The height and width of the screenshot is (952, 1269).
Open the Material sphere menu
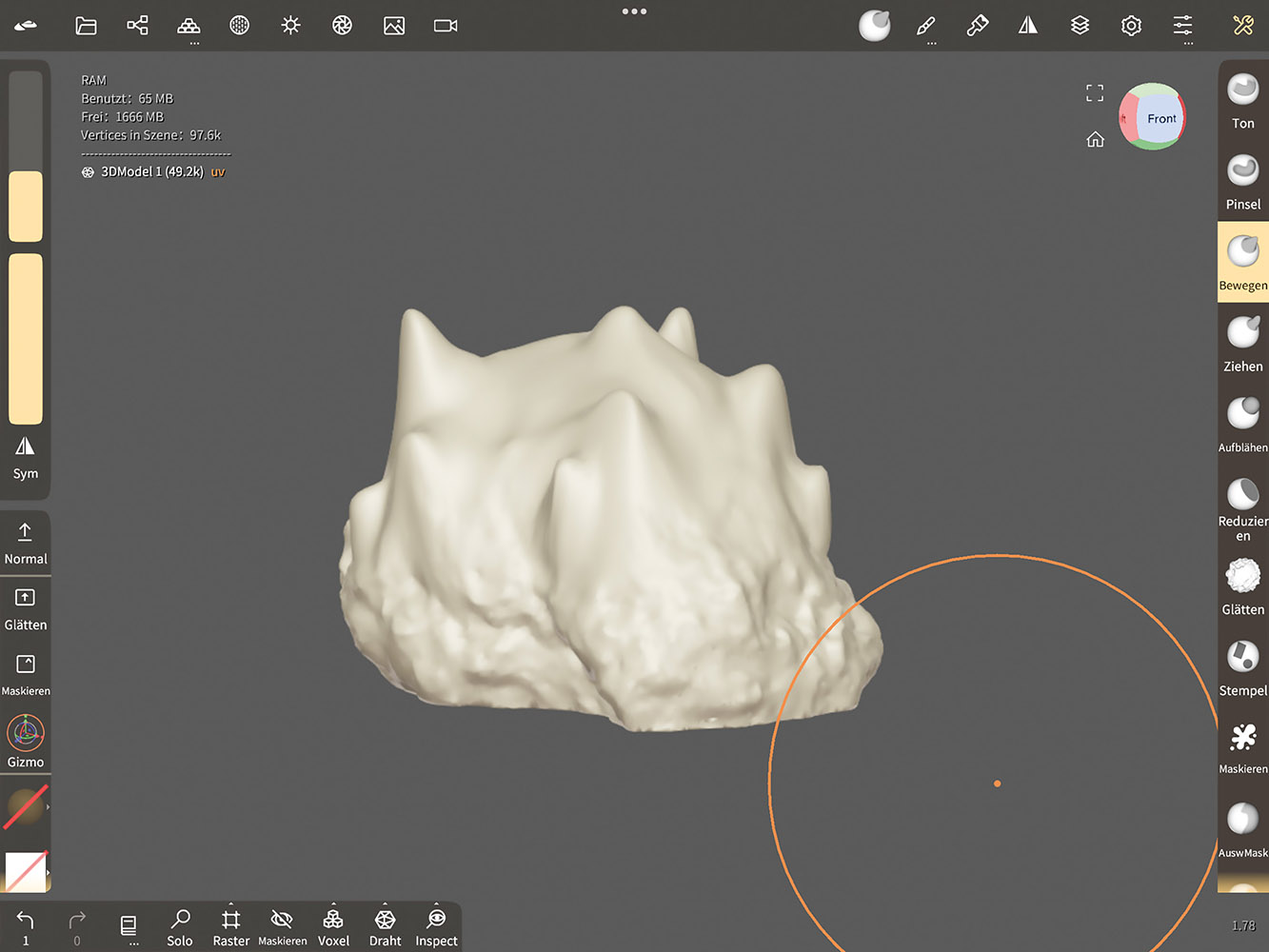[x=240, y=26]
